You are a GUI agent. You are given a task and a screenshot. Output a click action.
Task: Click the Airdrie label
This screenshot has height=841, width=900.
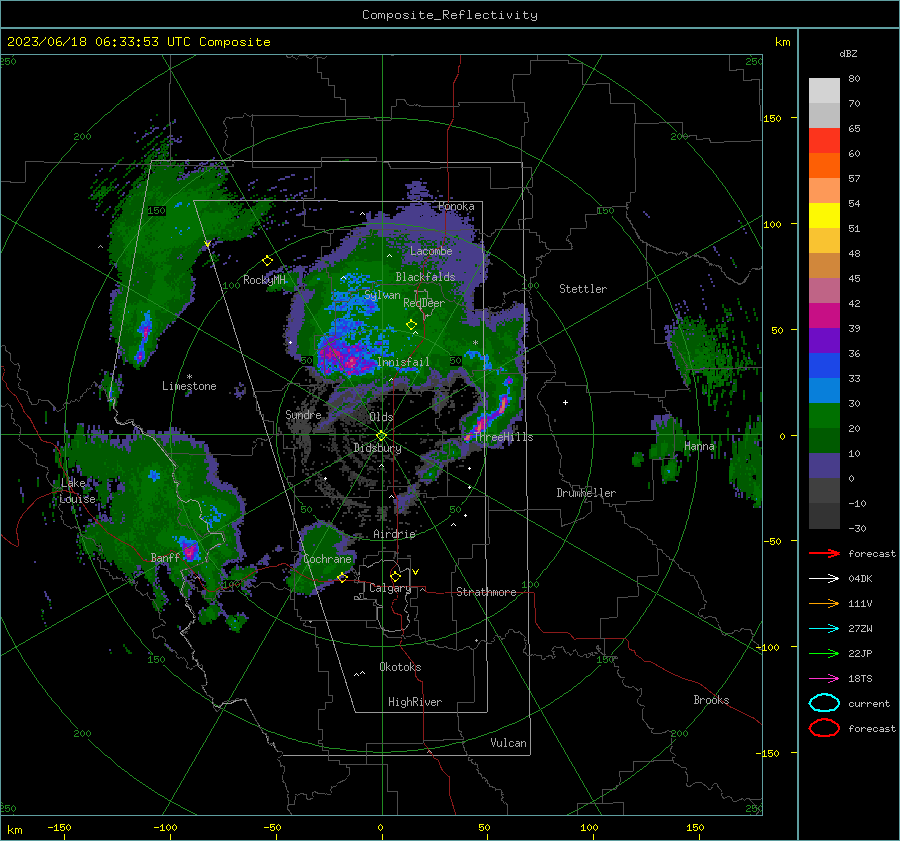[x=394, y=534]
